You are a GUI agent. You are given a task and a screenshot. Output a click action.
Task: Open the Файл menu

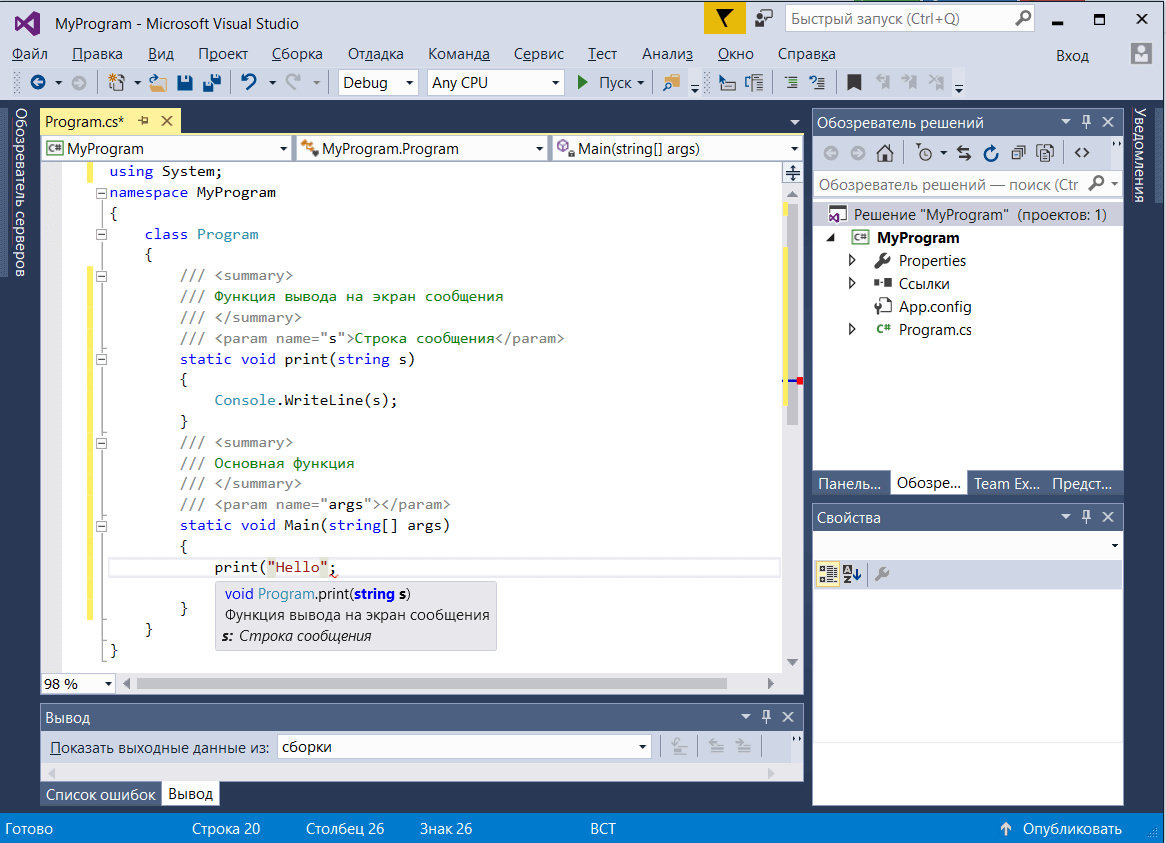(x=30, y=54)
